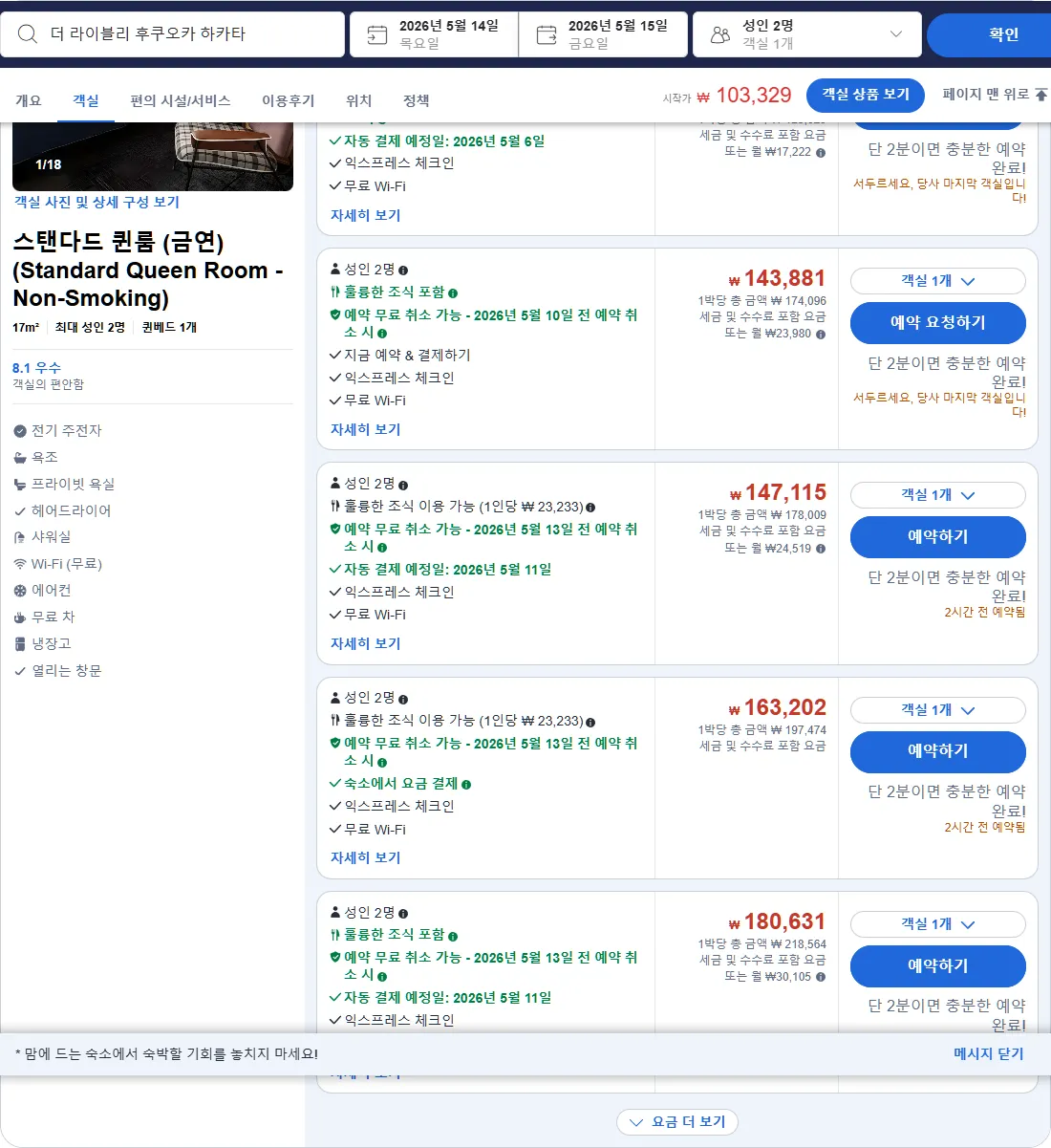Click the 샤워실 shower amenity icon
Screen dimensions: 1051x1148
[x=20, y=537]
